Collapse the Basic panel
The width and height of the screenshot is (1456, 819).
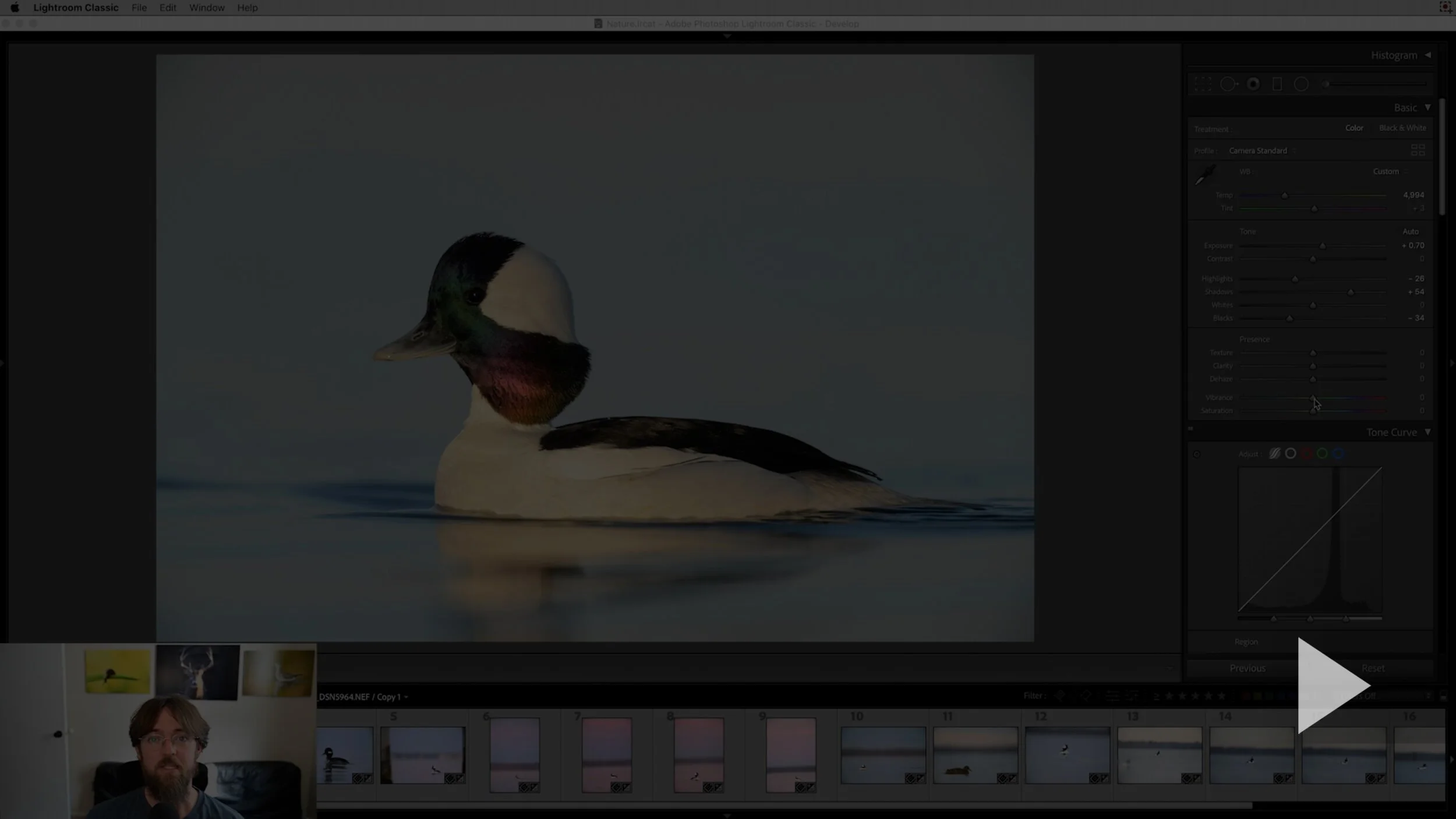pyautogui.click(x=1427, y=108)
